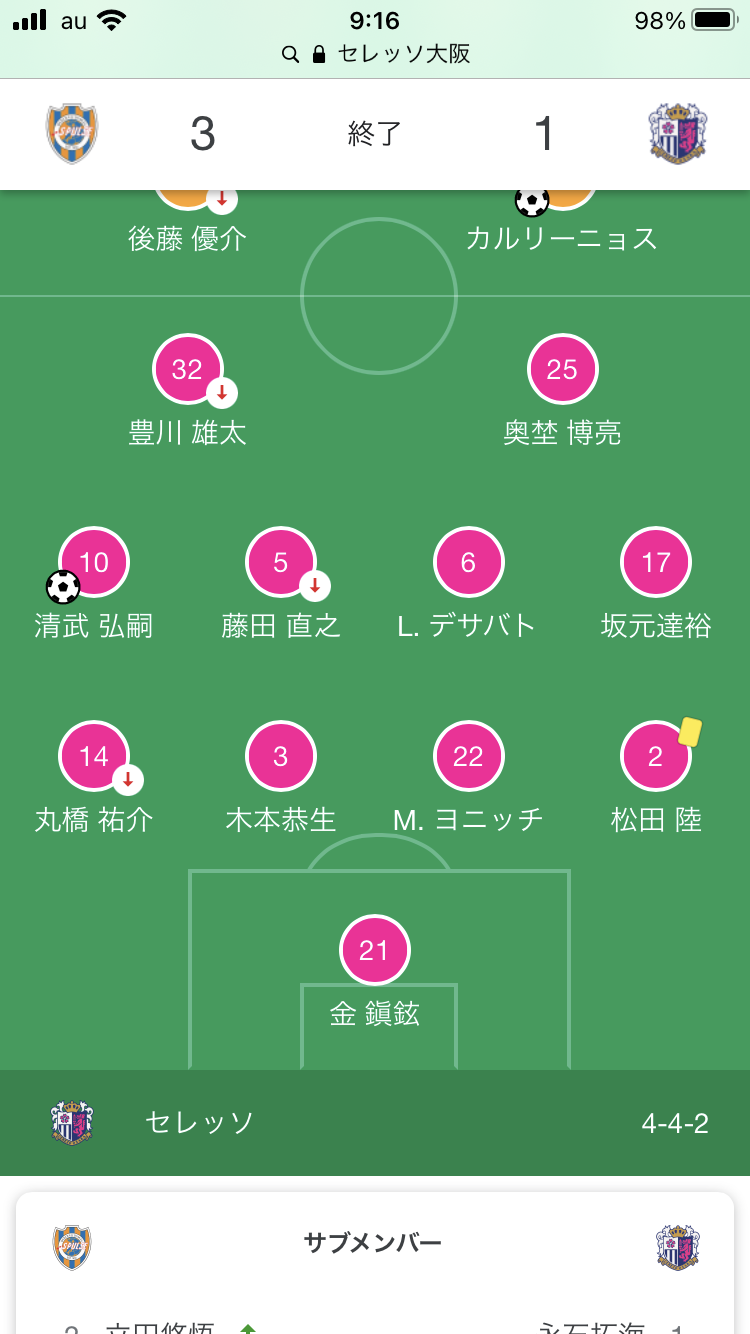Tap the Cerezo crest in formation bar
Viewport: 750px width, 1334px height.
[72, 1122]
